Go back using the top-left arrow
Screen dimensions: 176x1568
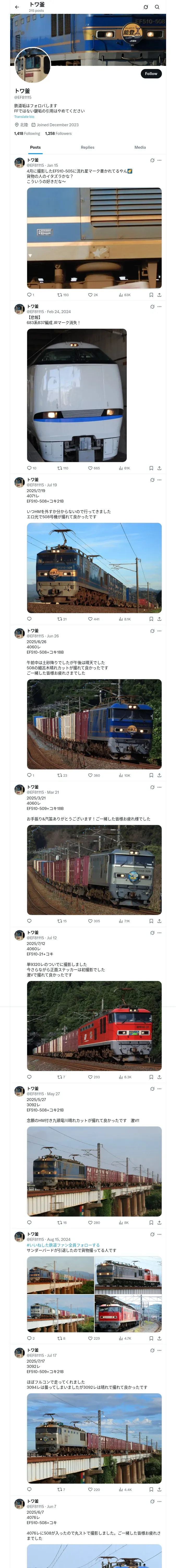coord(17,7)
